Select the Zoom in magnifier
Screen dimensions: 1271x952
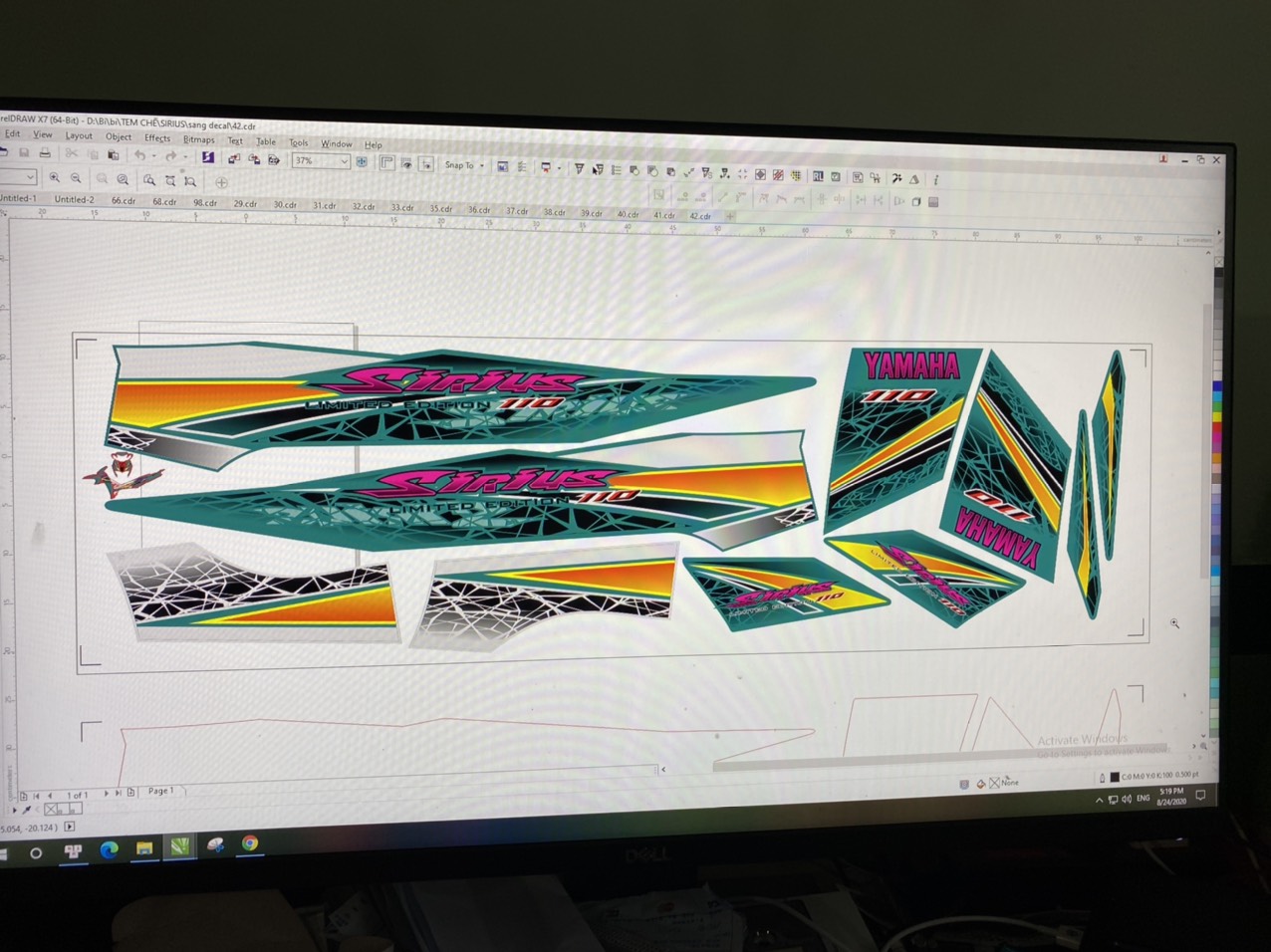[x=54, y=178]
